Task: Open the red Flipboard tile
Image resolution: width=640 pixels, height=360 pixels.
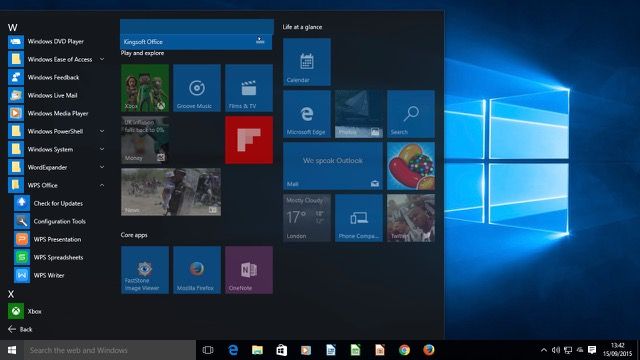Action: coord(249,140)
